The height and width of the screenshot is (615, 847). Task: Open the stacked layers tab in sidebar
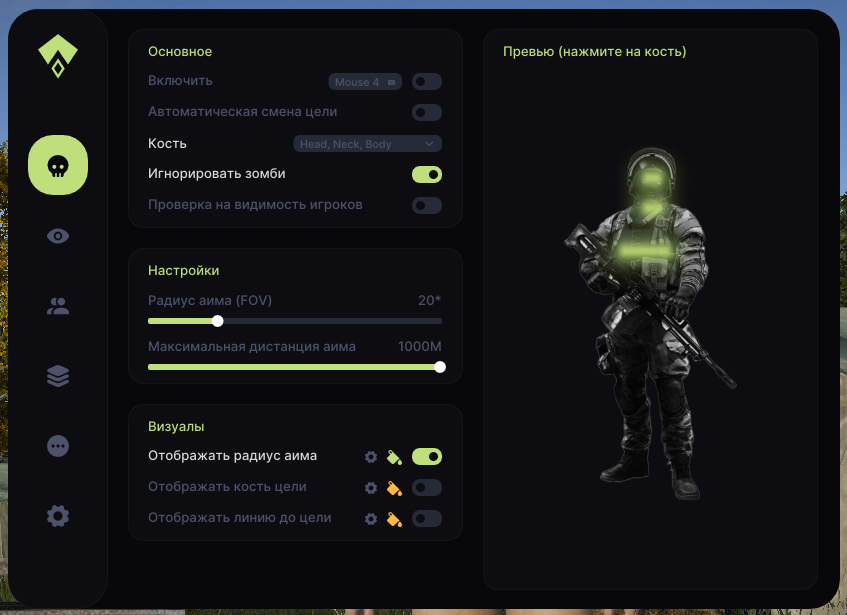[58, 376]
